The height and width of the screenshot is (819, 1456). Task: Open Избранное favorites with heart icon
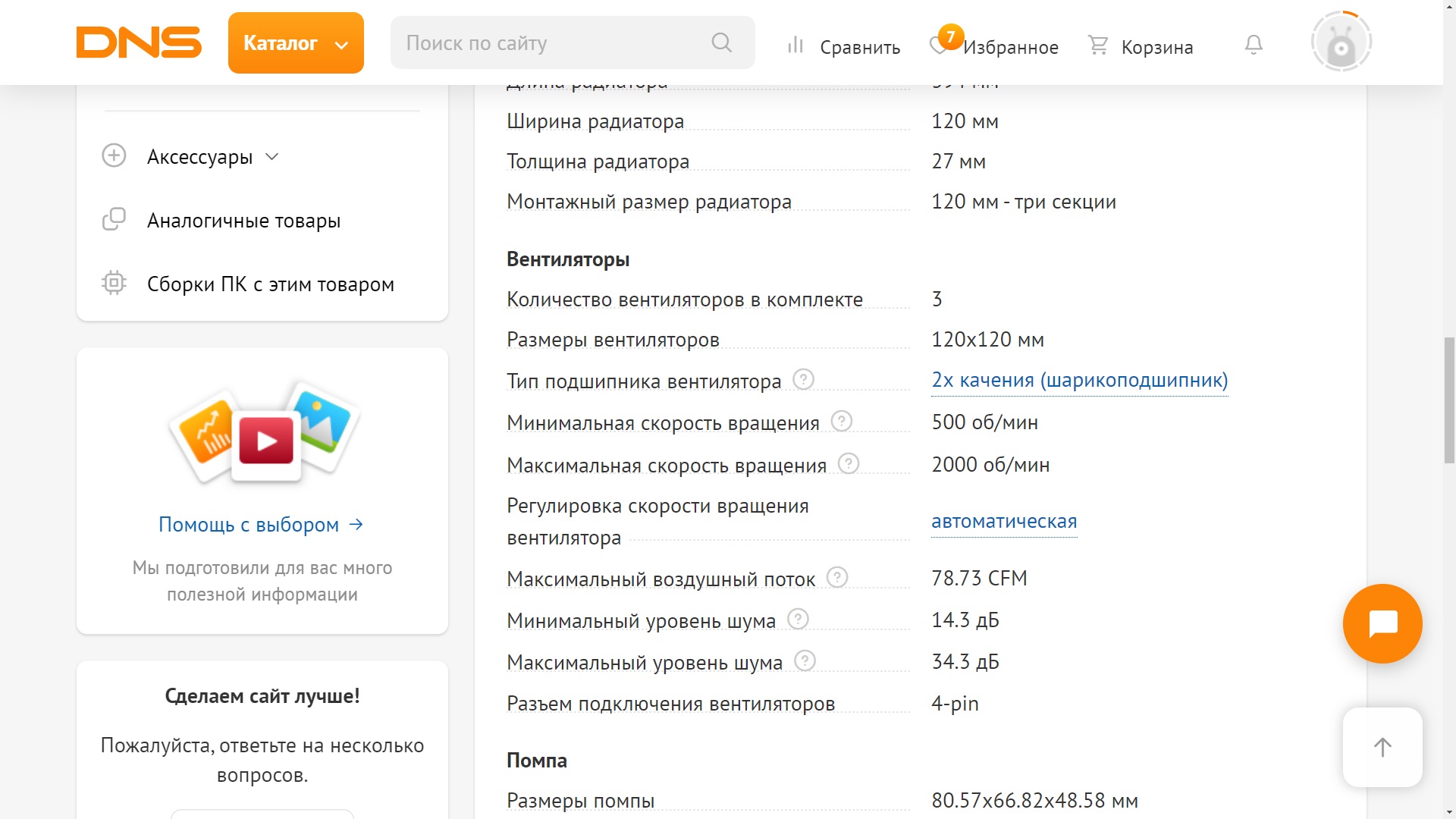click(994, 46)
